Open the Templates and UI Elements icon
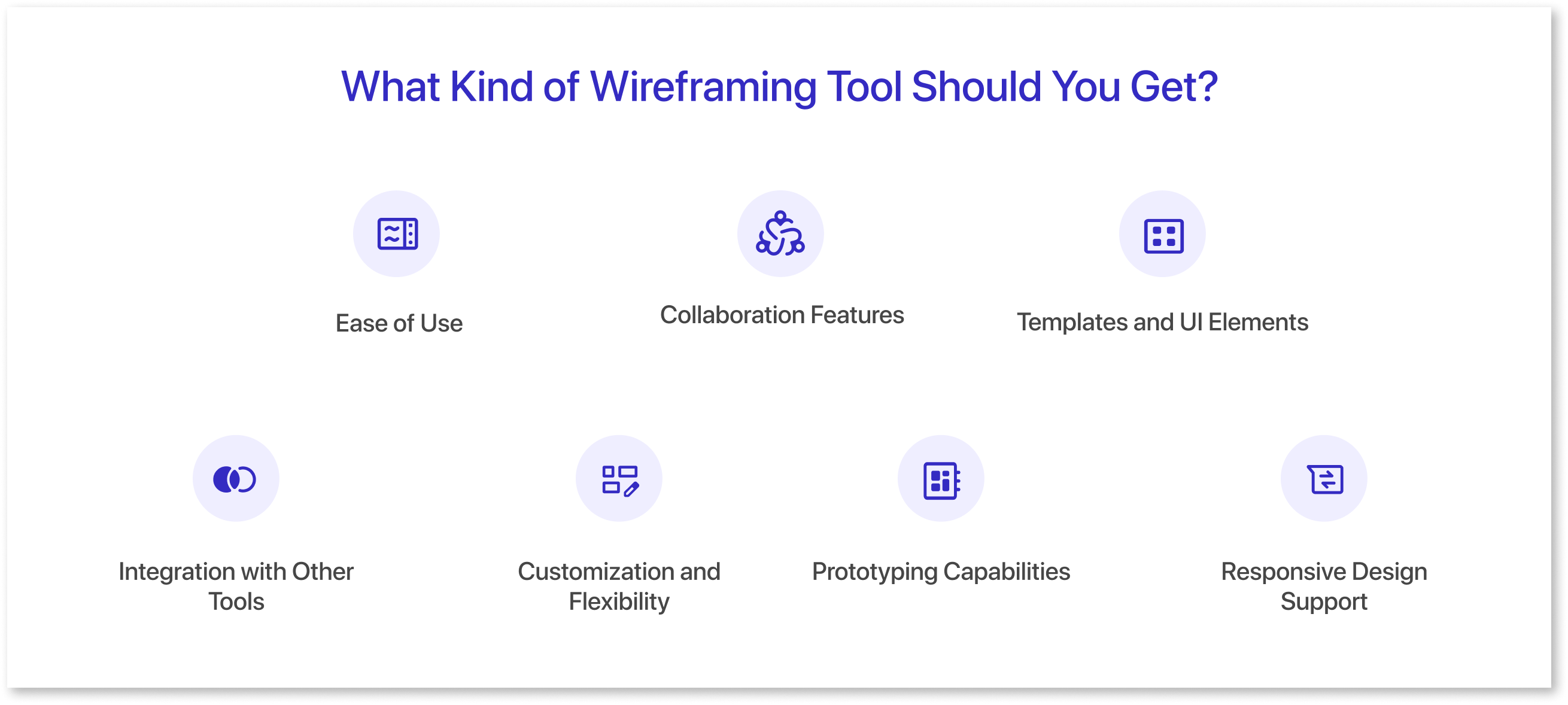Image resolution: width=1568 pixels, height=705 pixels. tap(1162, 234)
